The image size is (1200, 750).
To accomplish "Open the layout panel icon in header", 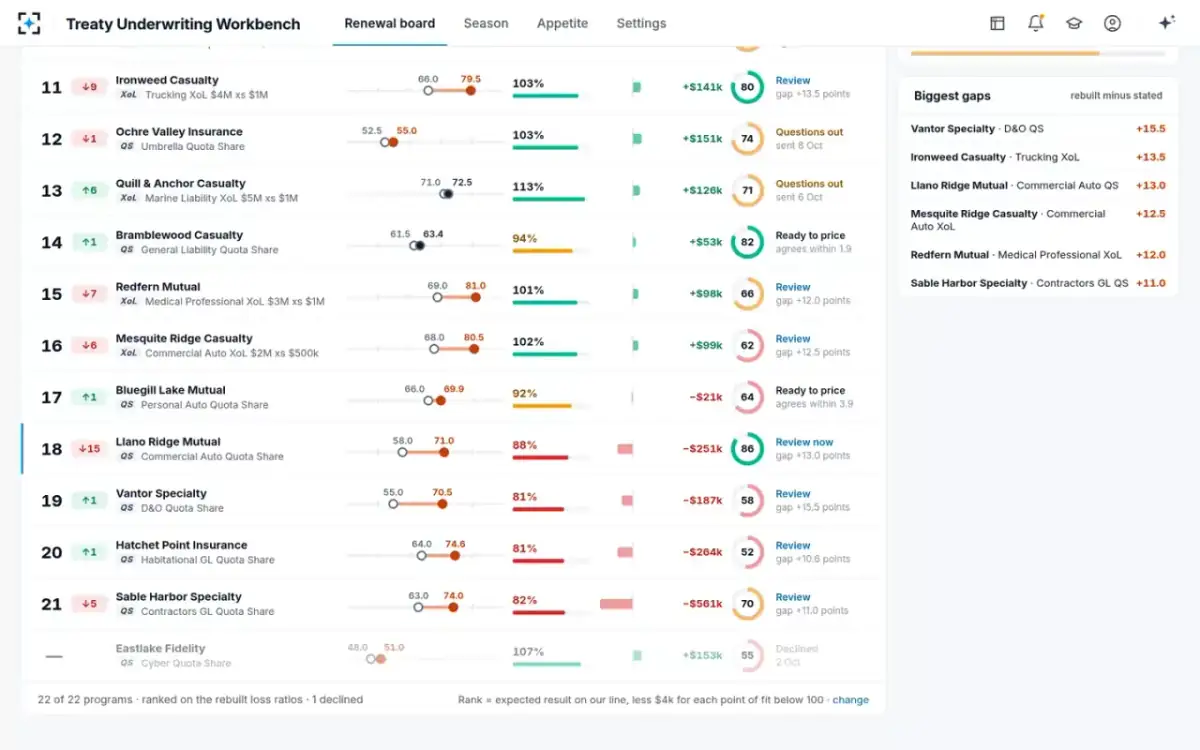I will click(x=997, y=23).
